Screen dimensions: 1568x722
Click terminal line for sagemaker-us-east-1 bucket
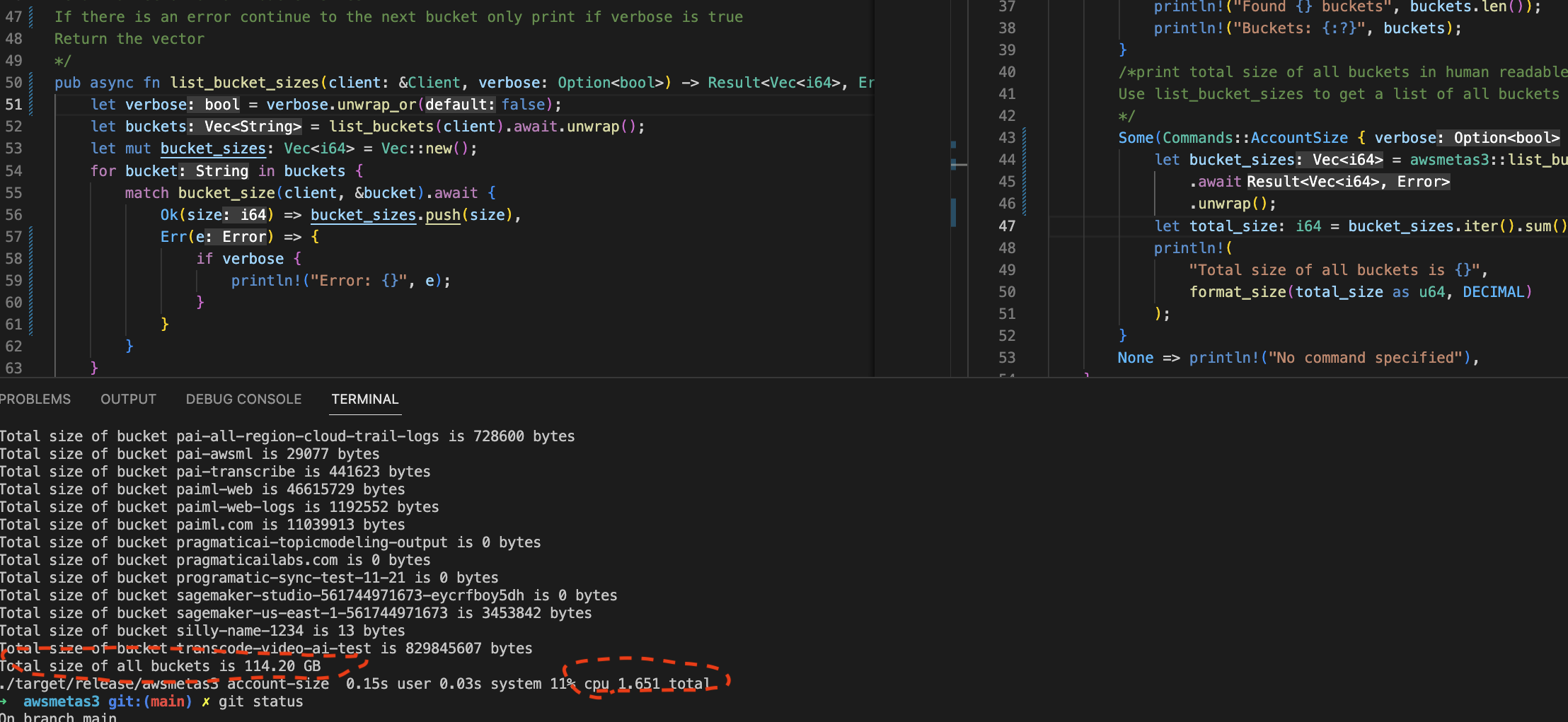click(x=296, y=613)
